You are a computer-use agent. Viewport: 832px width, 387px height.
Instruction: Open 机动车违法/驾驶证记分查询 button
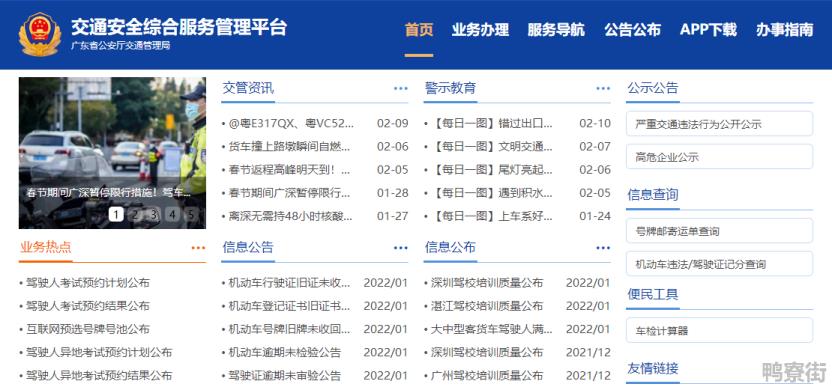click(x=719, y=264)
